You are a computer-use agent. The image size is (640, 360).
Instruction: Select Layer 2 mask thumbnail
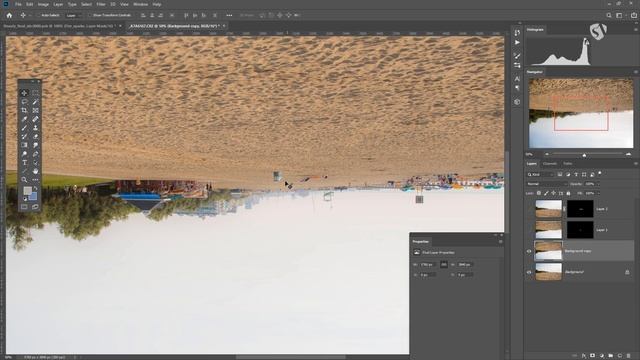580,209
